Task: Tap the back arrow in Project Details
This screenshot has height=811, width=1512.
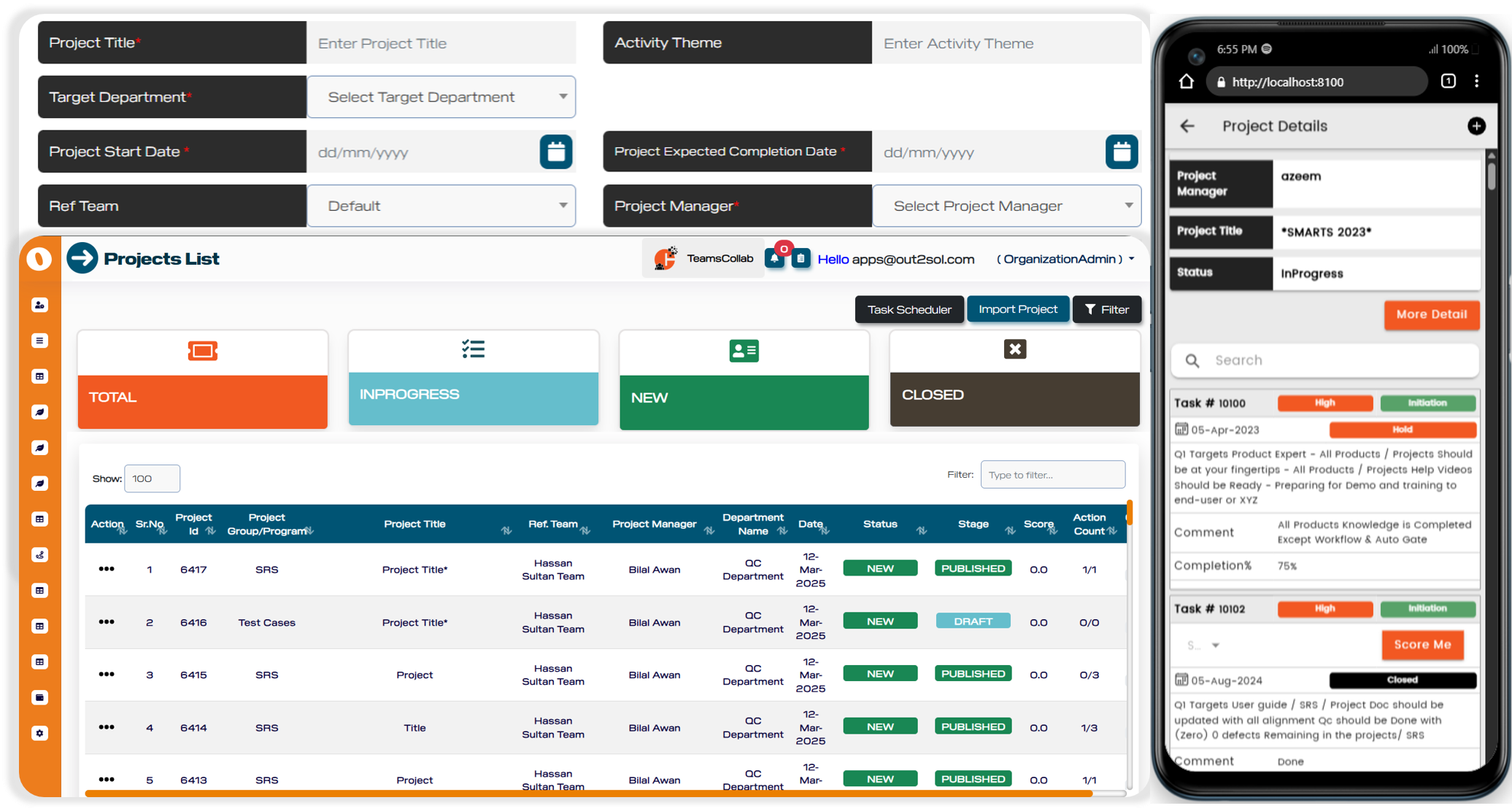Action: coord(1187,126)
